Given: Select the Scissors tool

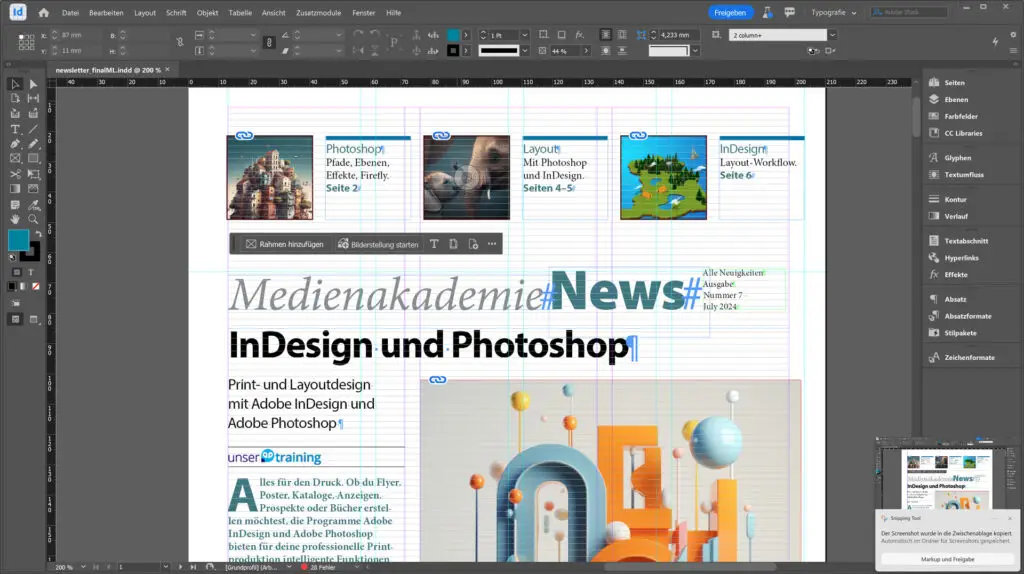Looking at the screenshot, I should [x=15, y=174].
